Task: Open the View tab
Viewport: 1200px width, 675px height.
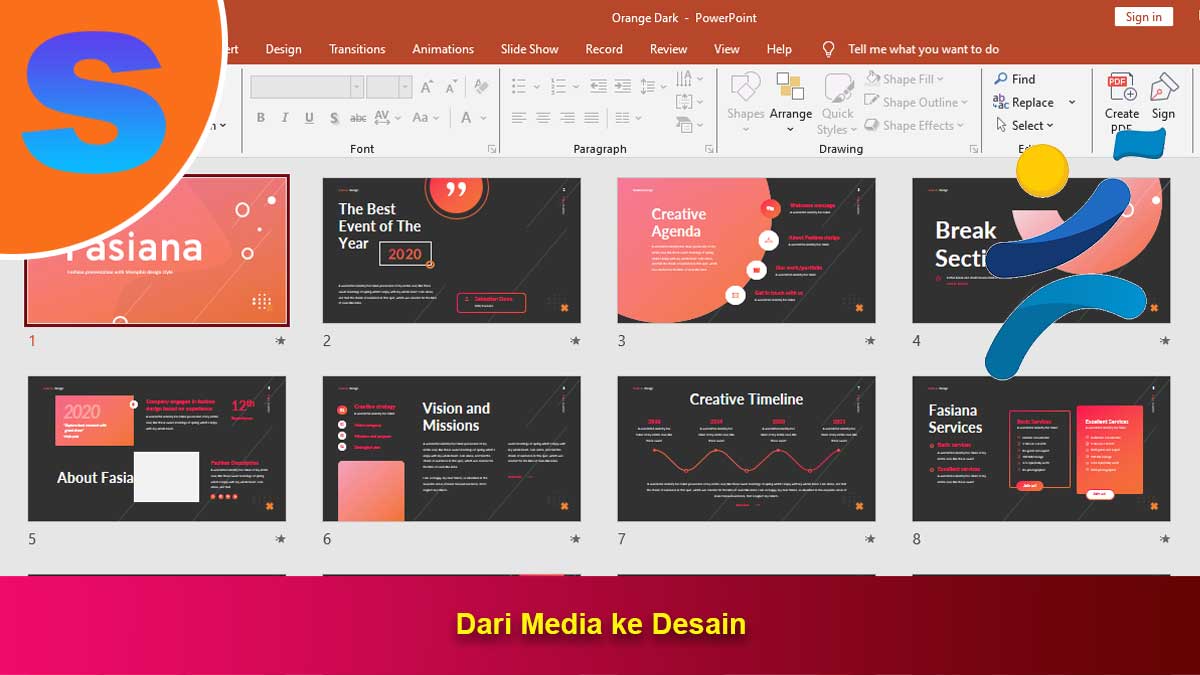Action: click(x=727, y=49)
